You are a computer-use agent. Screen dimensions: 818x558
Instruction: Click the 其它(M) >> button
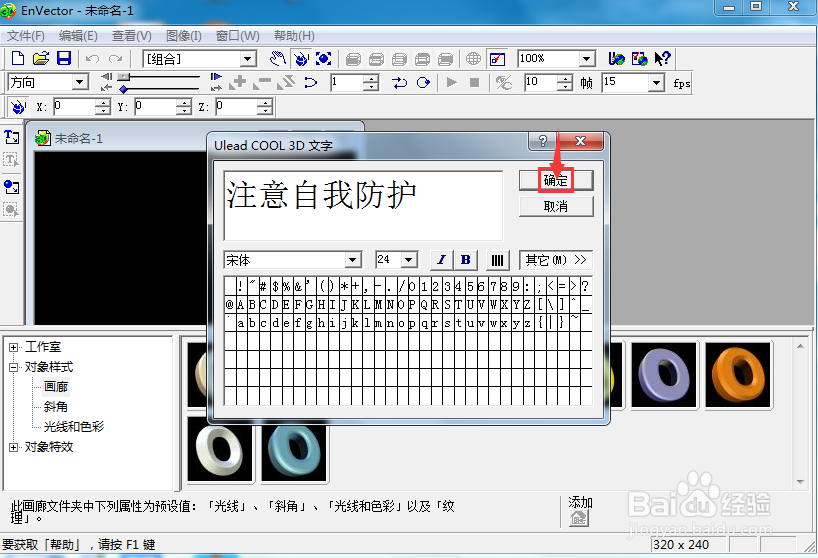point(556,260)
